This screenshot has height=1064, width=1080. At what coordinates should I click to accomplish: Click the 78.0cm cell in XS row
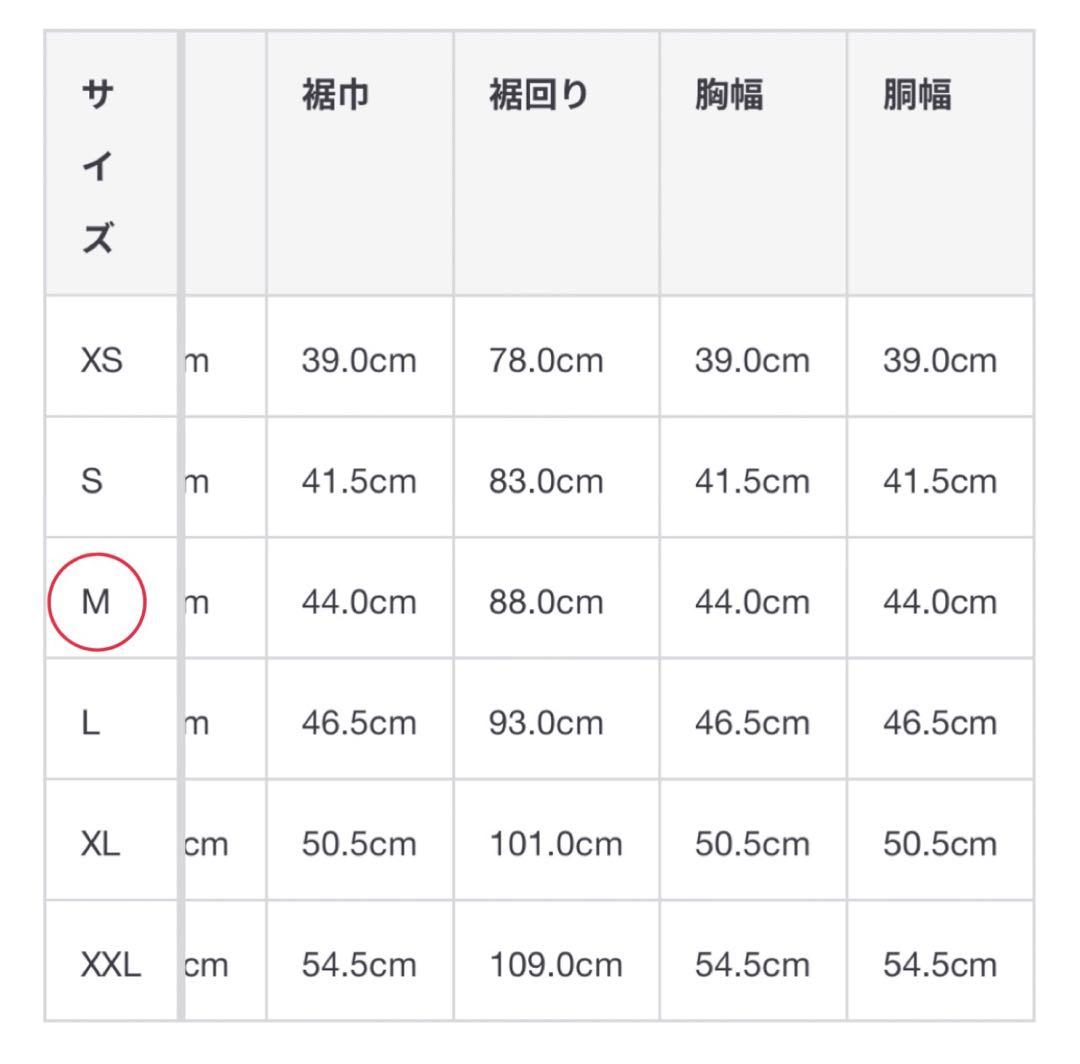point(546,361)
